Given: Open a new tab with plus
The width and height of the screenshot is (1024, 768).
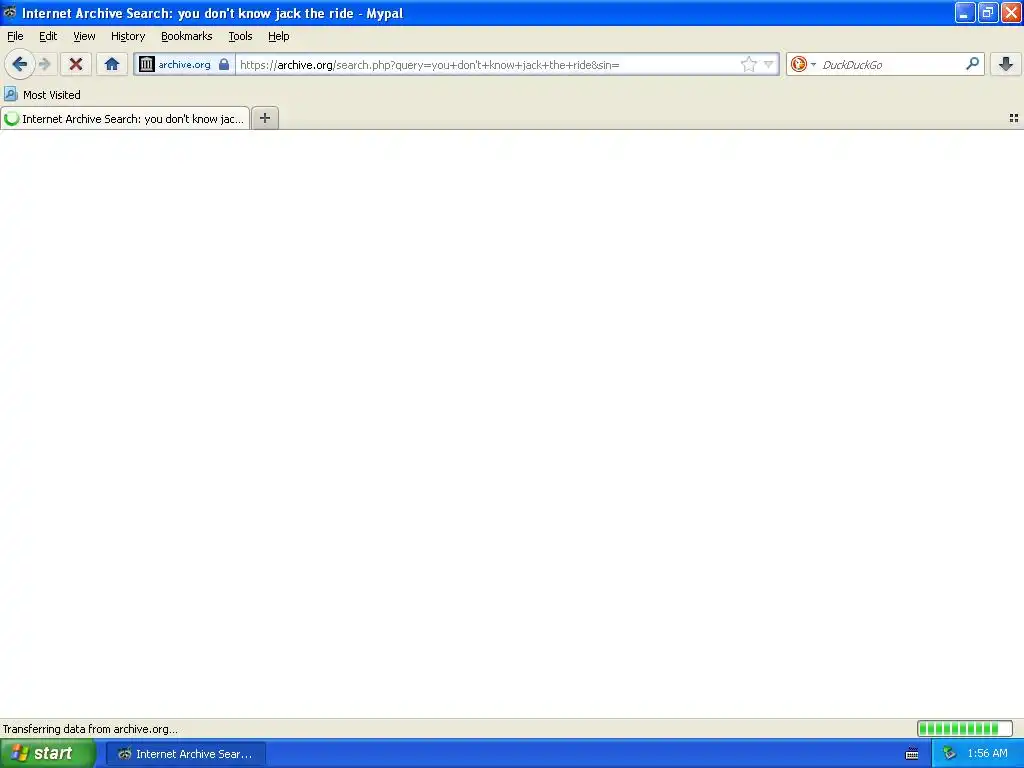Looking at the screenshot, I should 265,118.
